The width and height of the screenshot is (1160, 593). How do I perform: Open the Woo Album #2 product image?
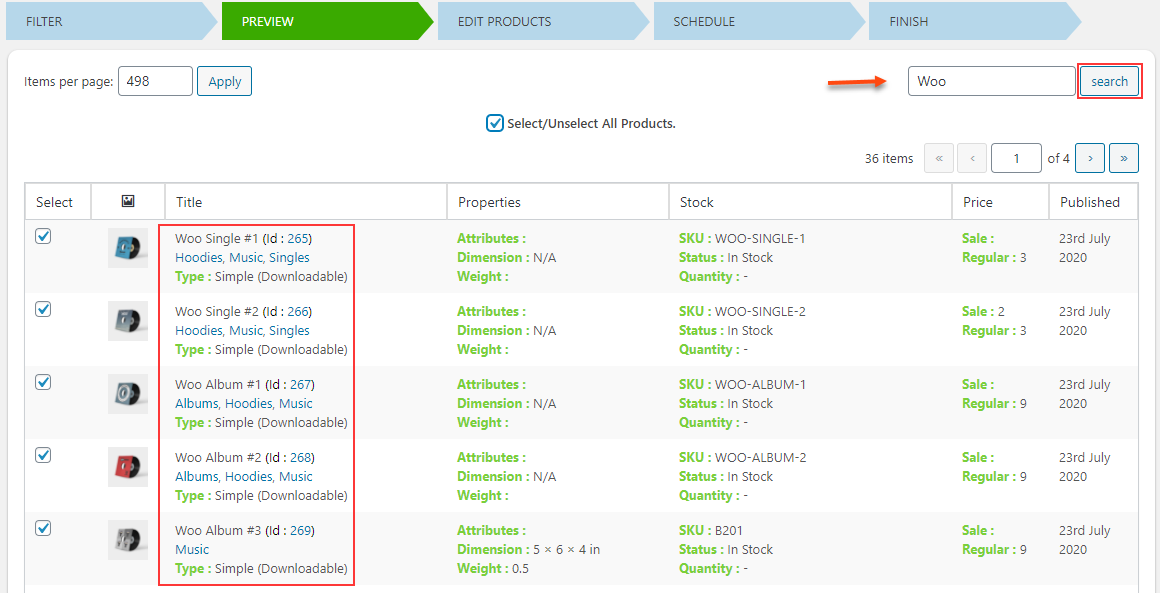pos(128,467)
